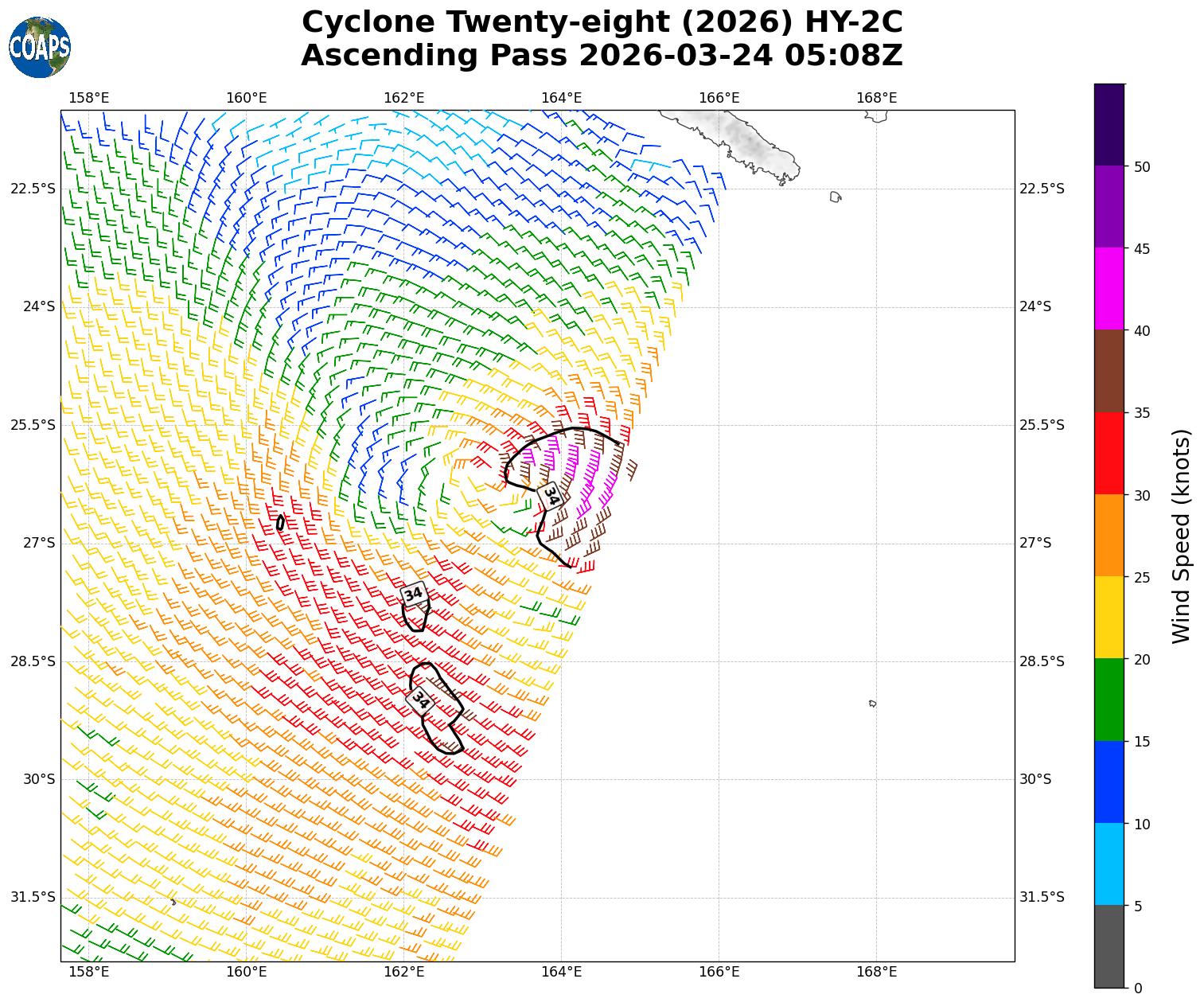Click the '168°E' label on the top axis

click(876, 98)
